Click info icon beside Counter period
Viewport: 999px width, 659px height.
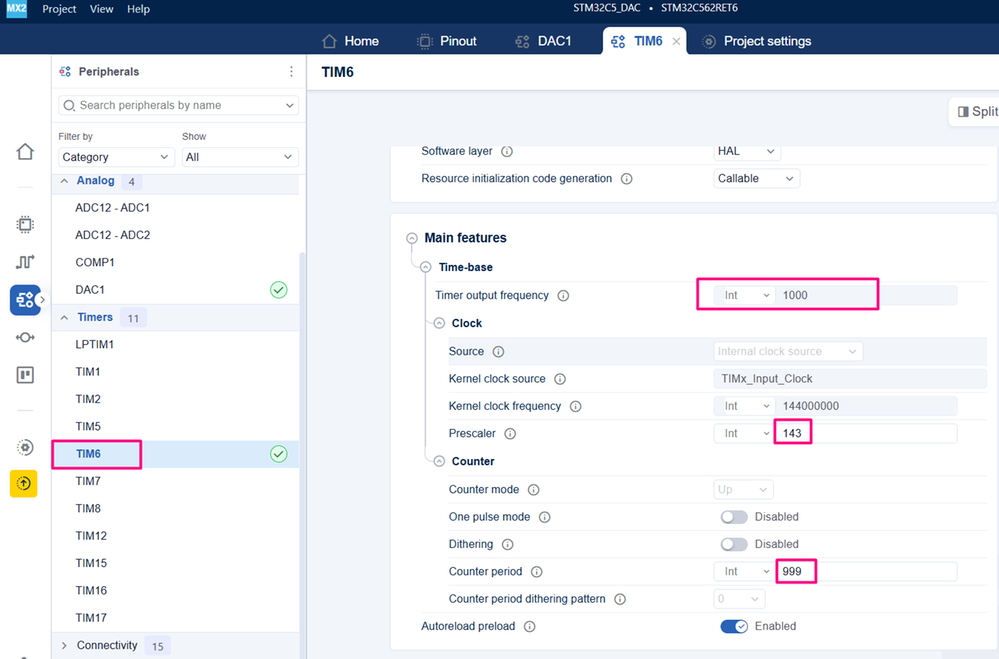(536, 572)
